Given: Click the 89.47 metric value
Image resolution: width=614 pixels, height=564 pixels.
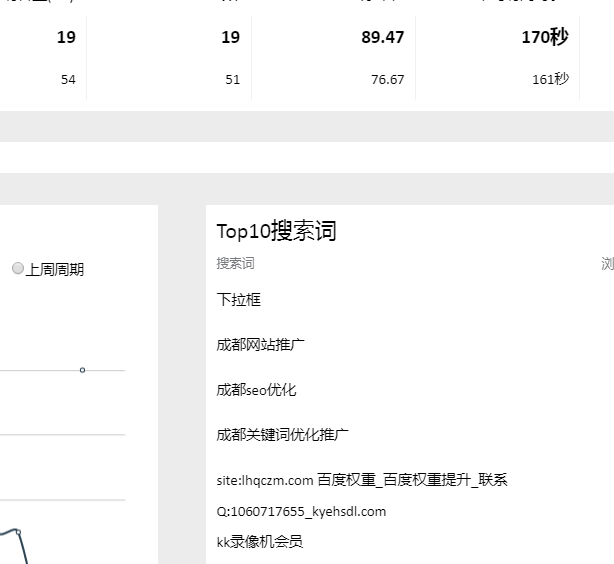Looking at the screenshot, I should coord(383,38).
